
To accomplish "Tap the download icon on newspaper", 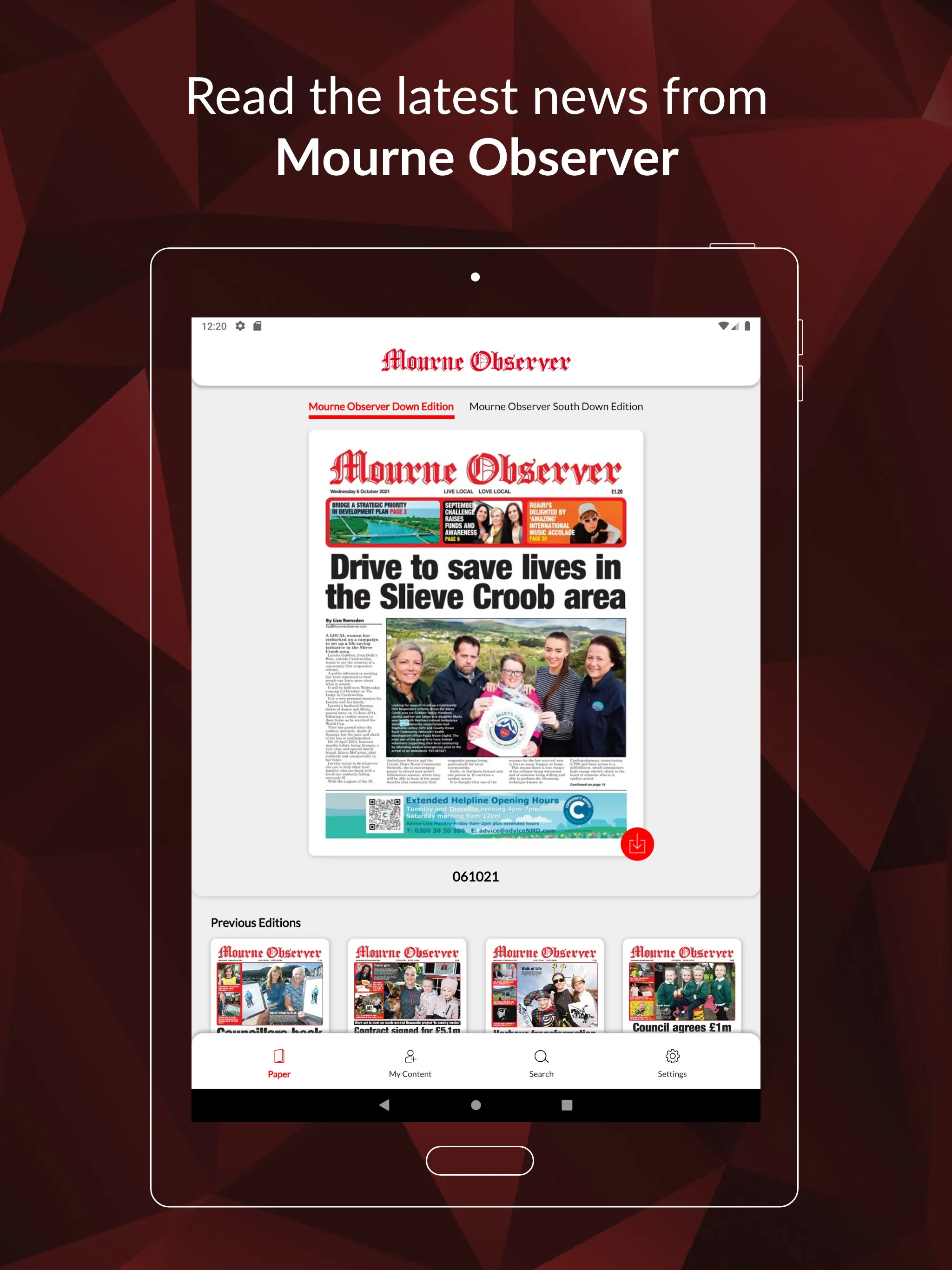I will point(637,843).
